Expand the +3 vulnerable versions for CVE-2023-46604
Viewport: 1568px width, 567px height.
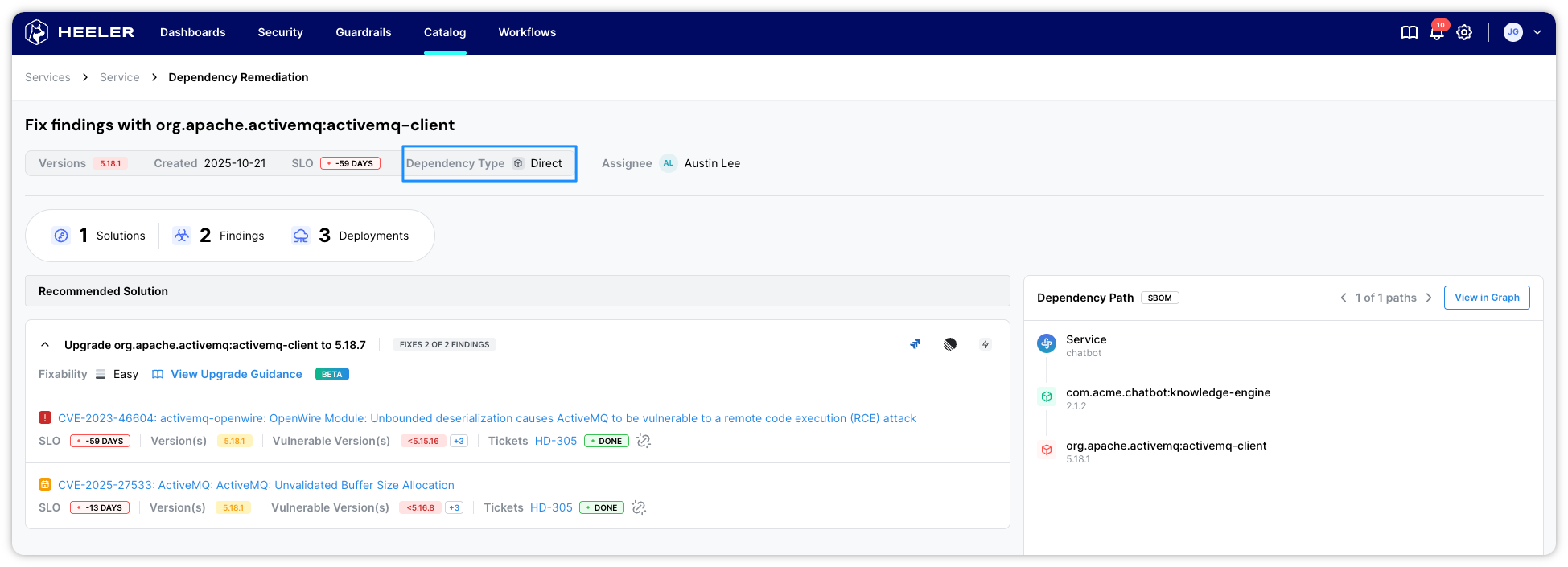(x=459, y=441)
